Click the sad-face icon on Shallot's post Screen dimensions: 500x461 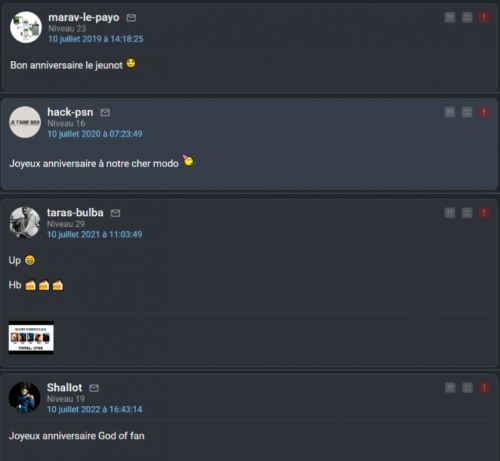pos(467,388)
